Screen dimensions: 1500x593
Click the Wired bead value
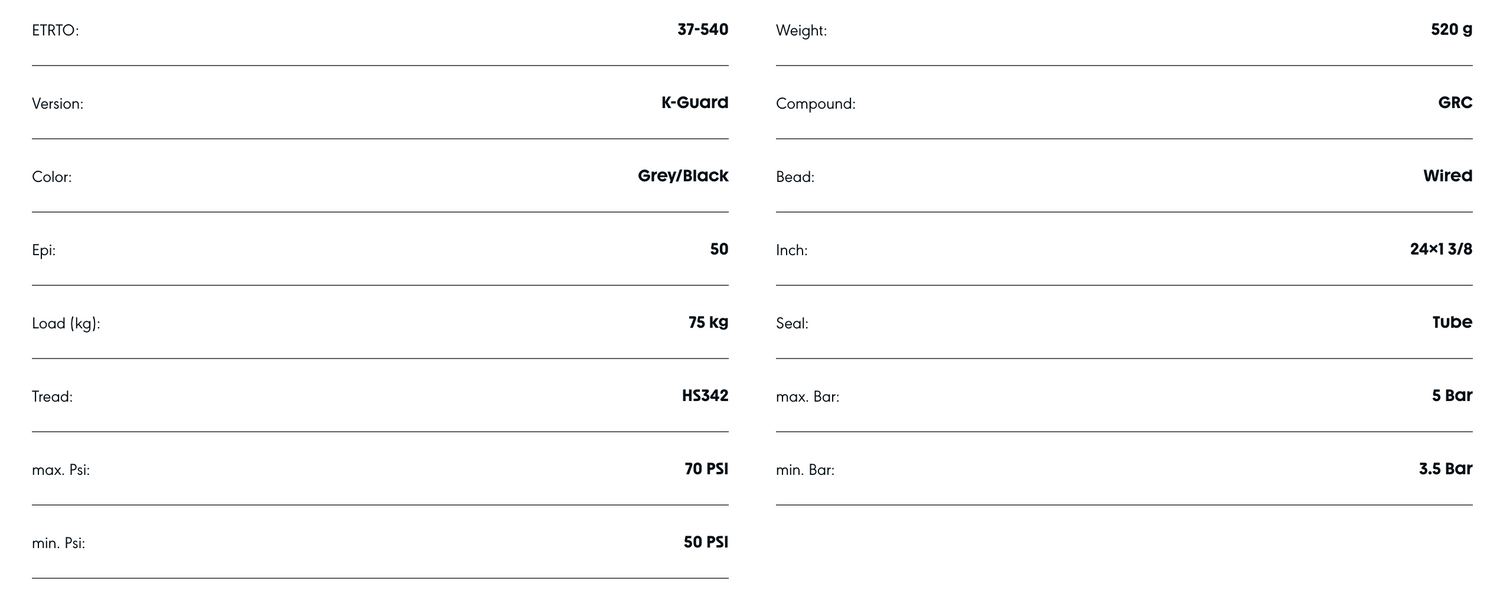pos(1447,176)
